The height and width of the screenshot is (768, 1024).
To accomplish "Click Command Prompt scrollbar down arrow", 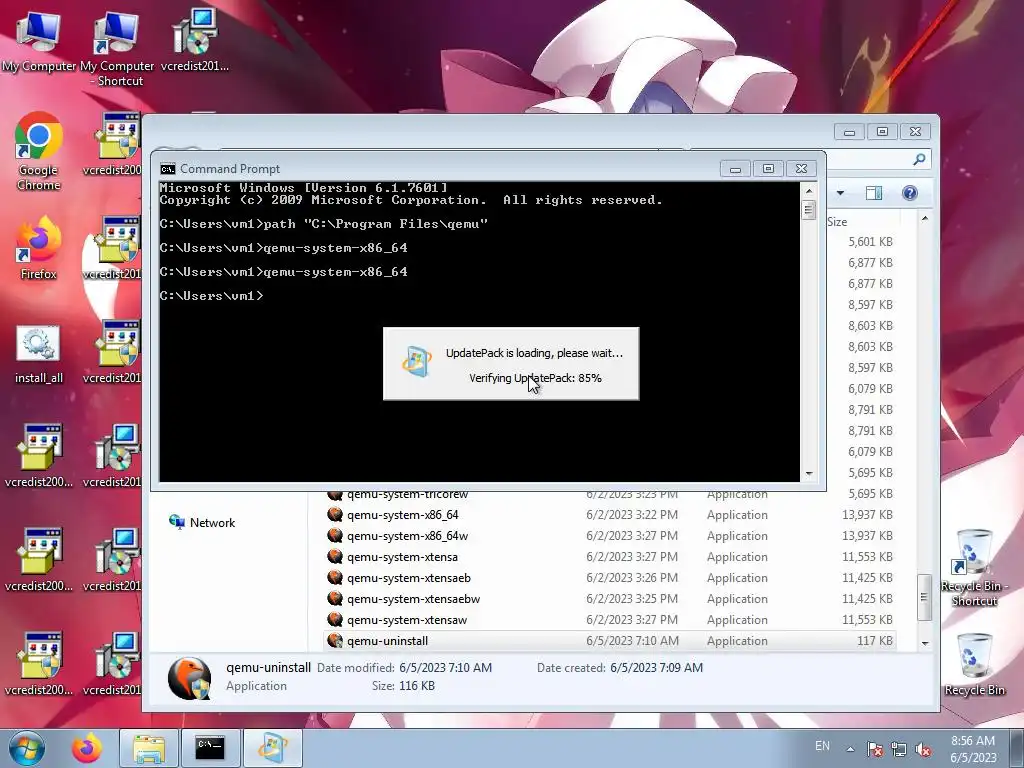I will click(809, 473).
